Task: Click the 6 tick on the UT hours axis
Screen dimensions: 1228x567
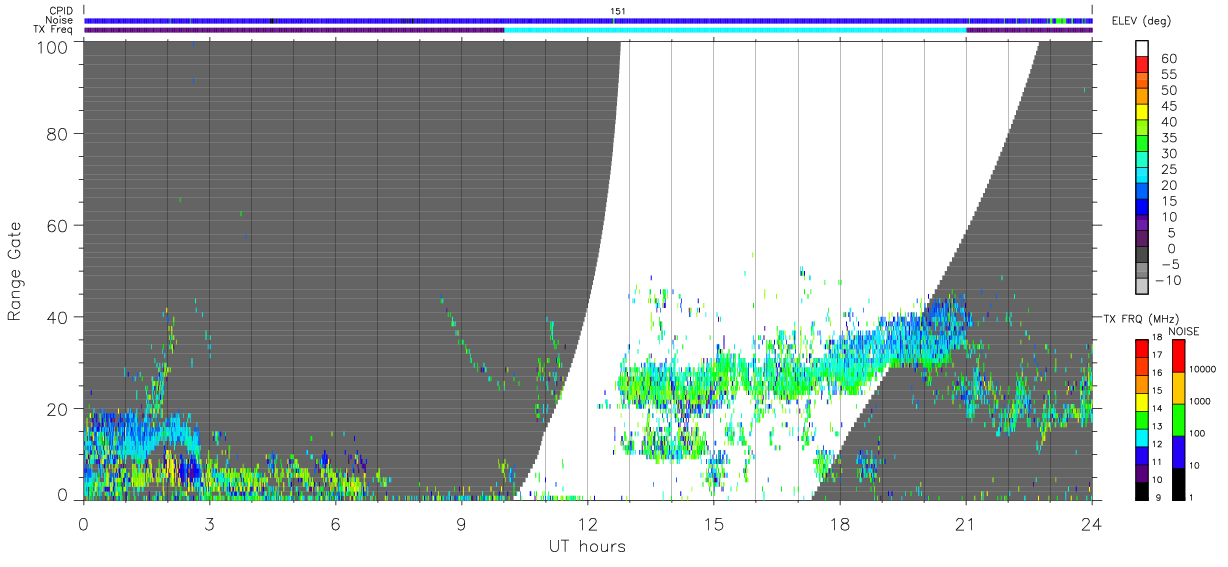Action: [335, 523]
